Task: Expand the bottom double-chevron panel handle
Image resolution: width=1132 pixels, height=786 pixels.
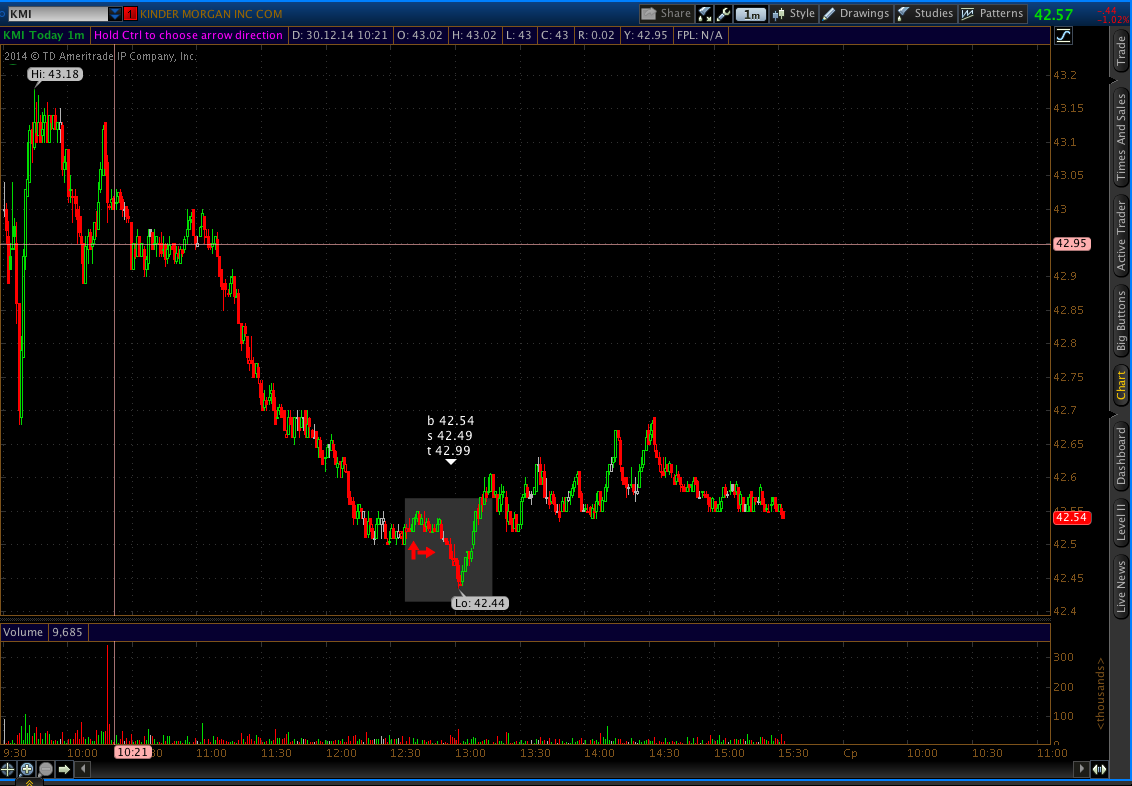Action: [29, 782]
